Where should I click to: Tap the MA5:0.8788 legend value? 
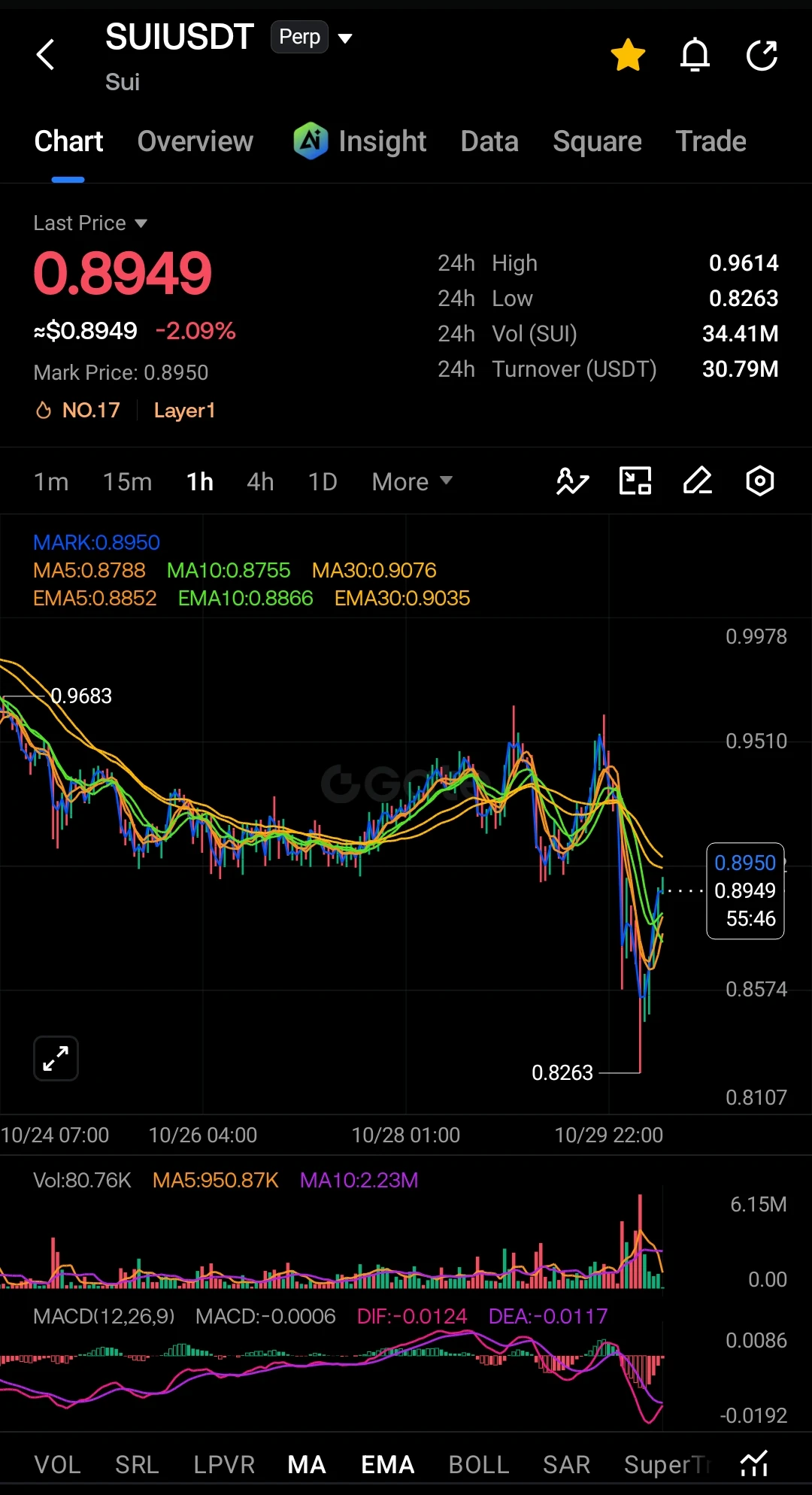[89, 570]
